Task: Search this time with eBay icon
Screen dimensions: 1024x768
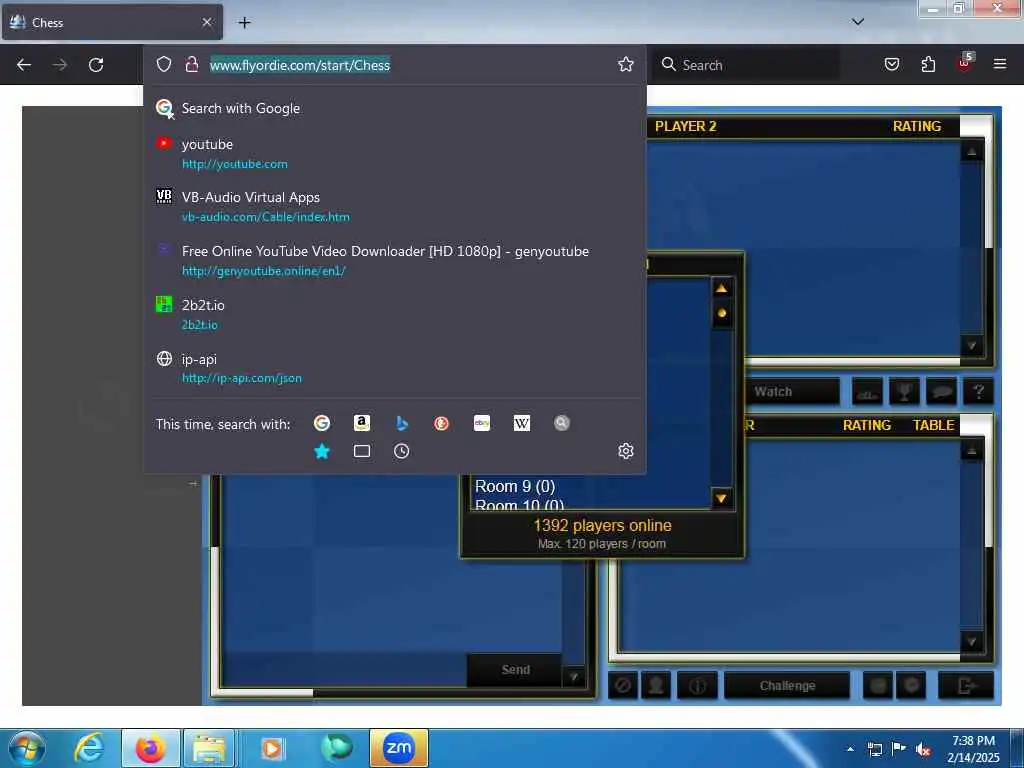Action: click(482, 423)
